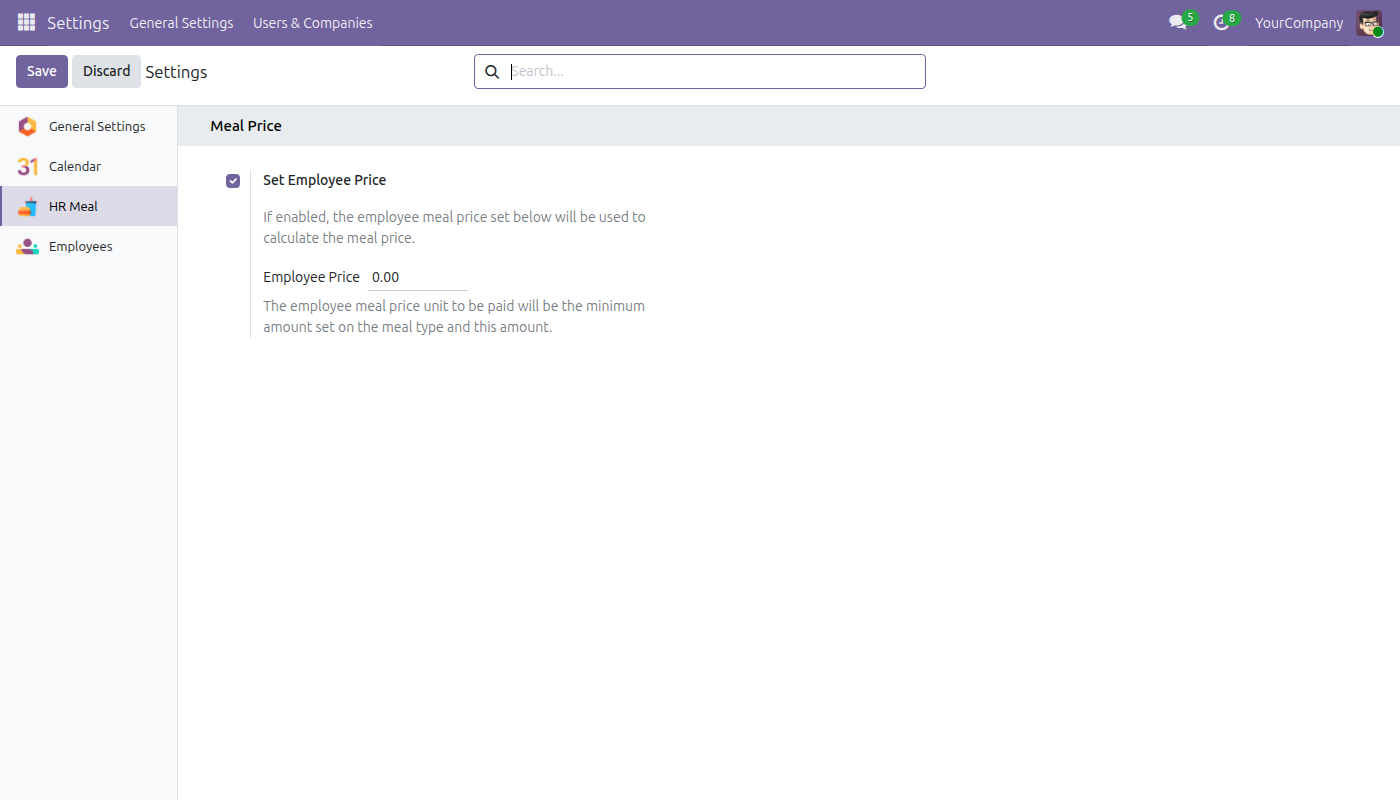Select HR Meal in the sidebar
Viewport: 1400px width, 800px height.
click(x=88, y=206)
